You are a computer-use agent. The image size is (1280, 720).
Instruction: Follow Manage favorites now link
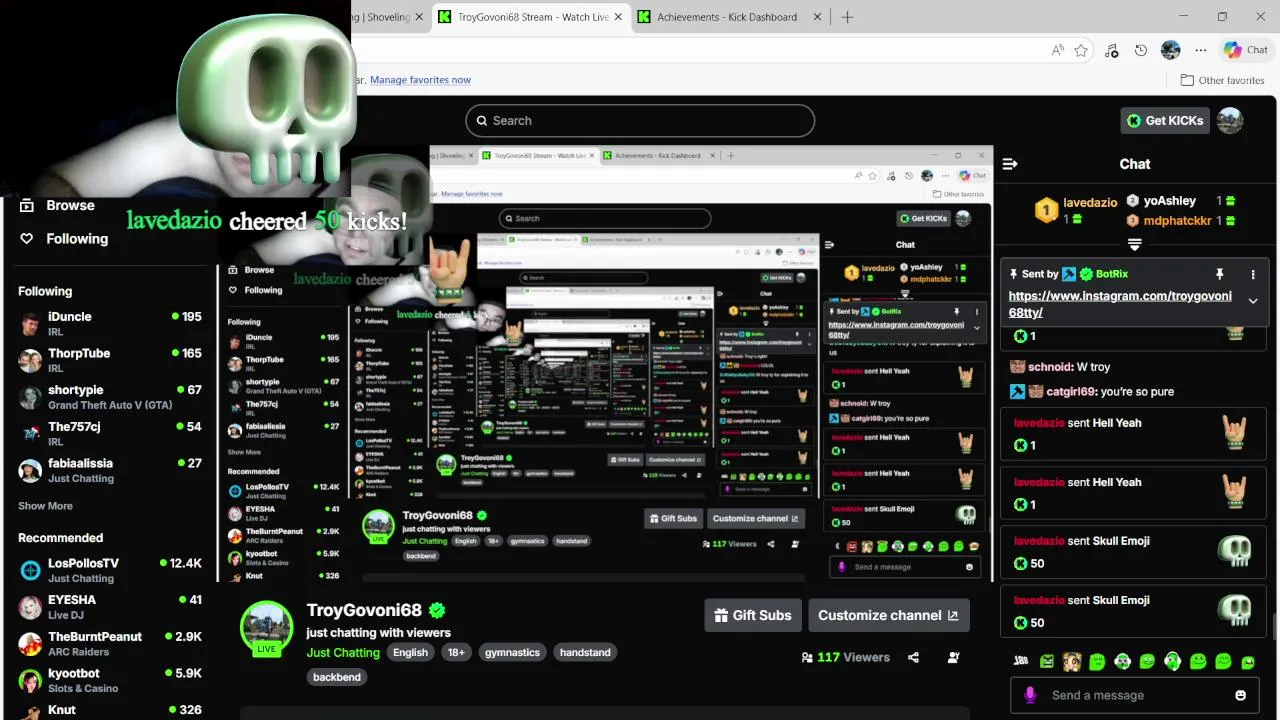(420, 80)
